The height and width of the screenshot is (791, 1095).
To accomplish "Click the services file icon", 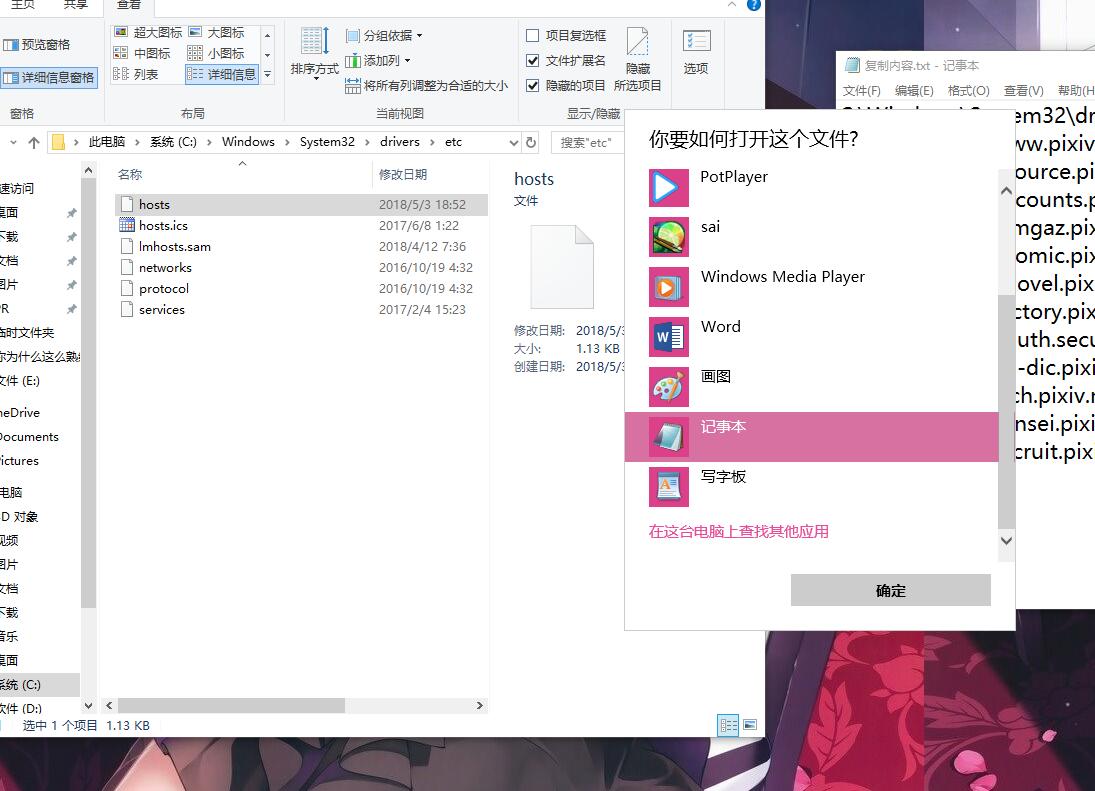I will 126,309.
